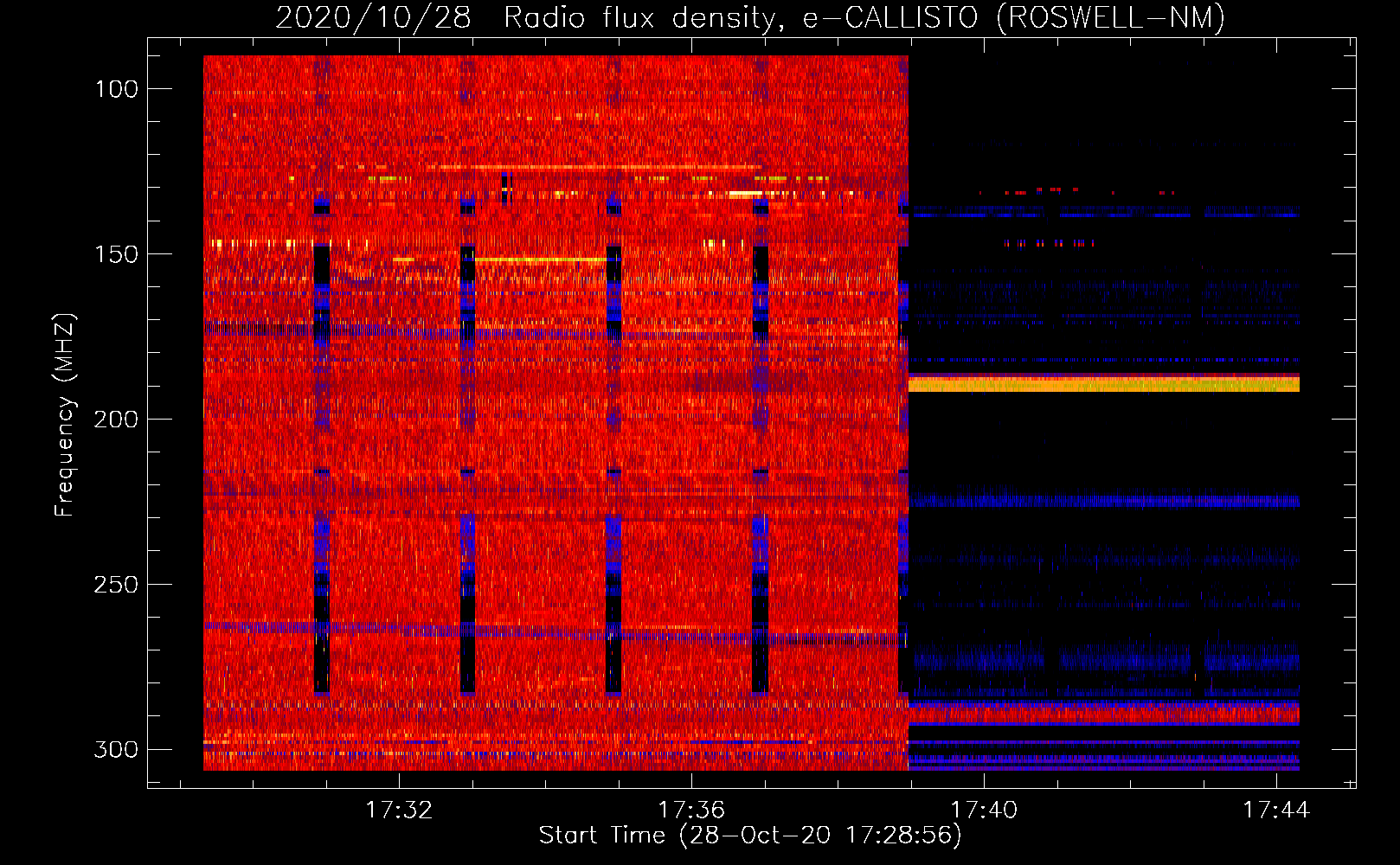Click the '150' frequency tick label
1400x865 pixels.
117,254
